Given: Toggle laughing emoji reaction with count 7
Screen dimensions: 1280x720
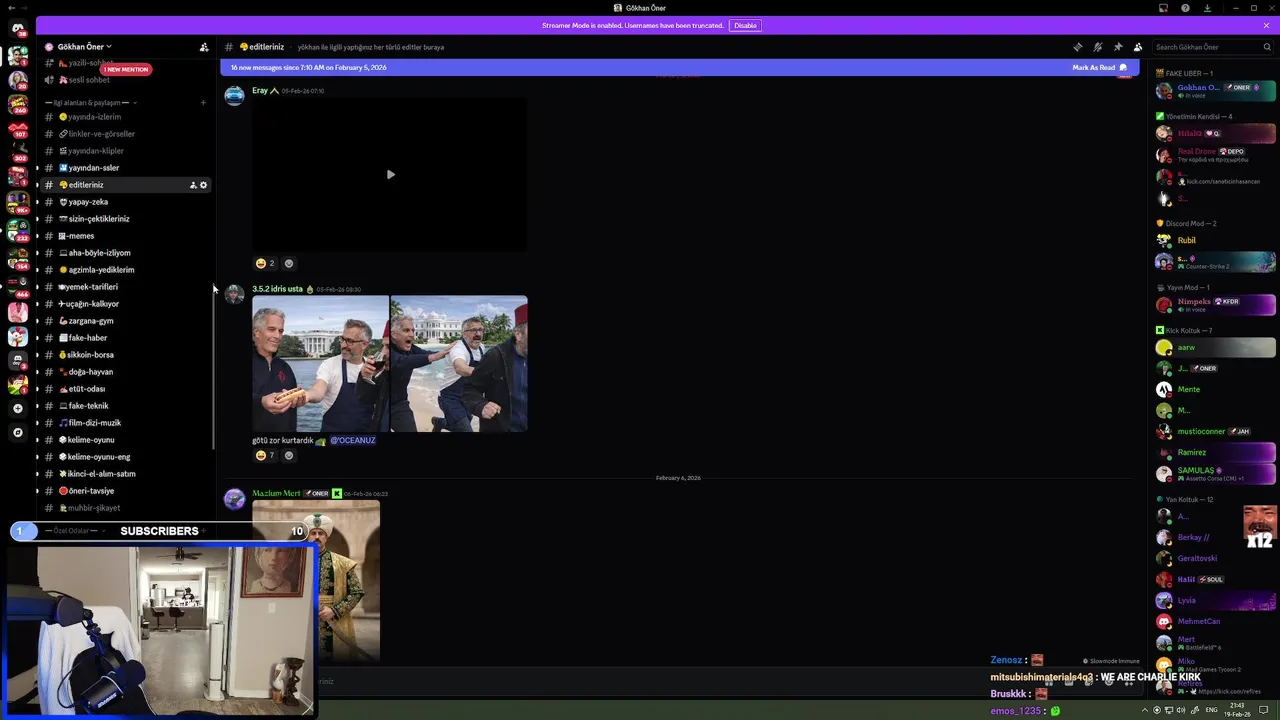Looking at the screenshot, I should (265, 455).
